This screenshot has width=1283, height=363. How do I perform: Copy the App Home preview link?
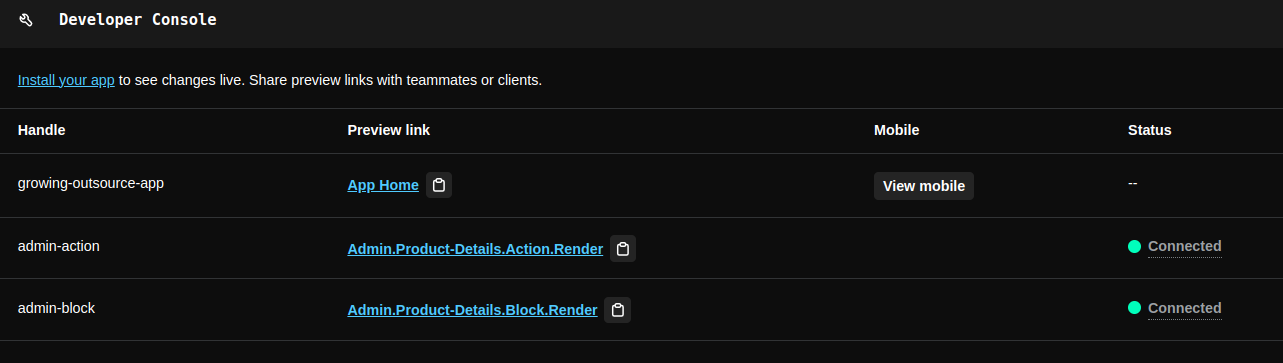[439, 185]
